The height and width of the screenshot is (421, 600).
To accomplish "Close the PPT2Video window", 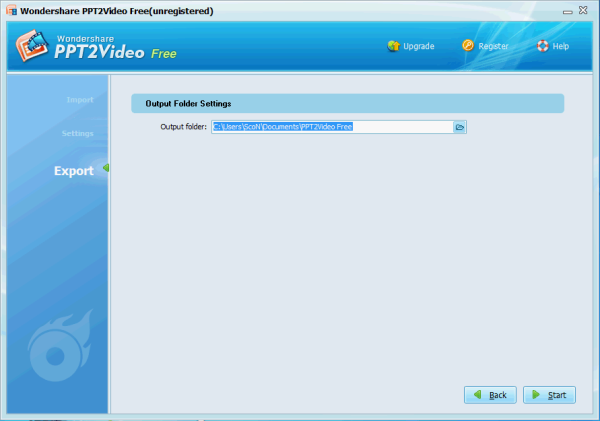I will 583,10.
